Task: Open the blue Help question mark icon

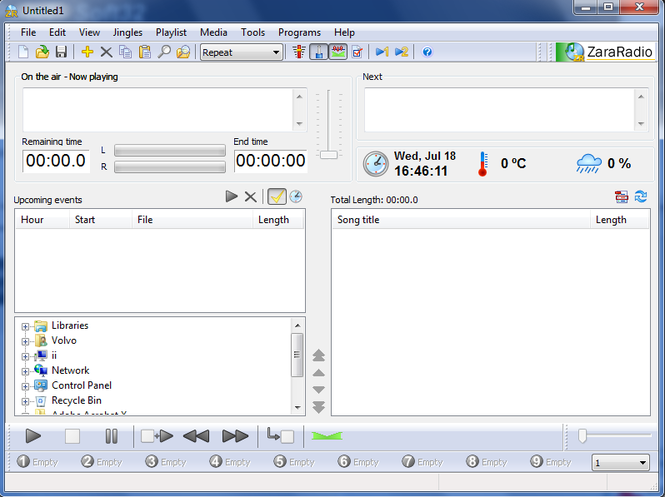Action: [427, 52]
